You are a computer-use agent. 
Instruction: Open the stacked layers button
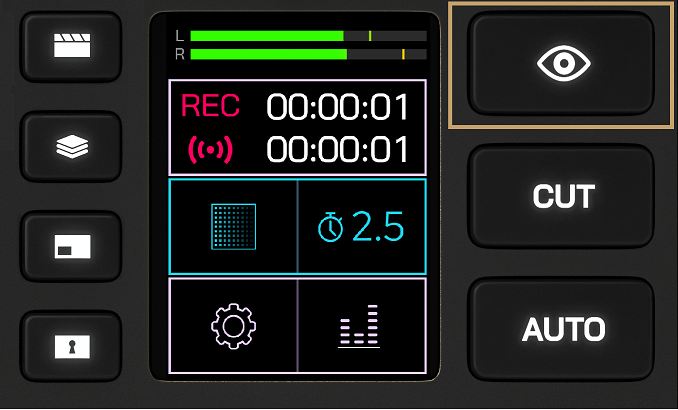(x=71, y=146)
